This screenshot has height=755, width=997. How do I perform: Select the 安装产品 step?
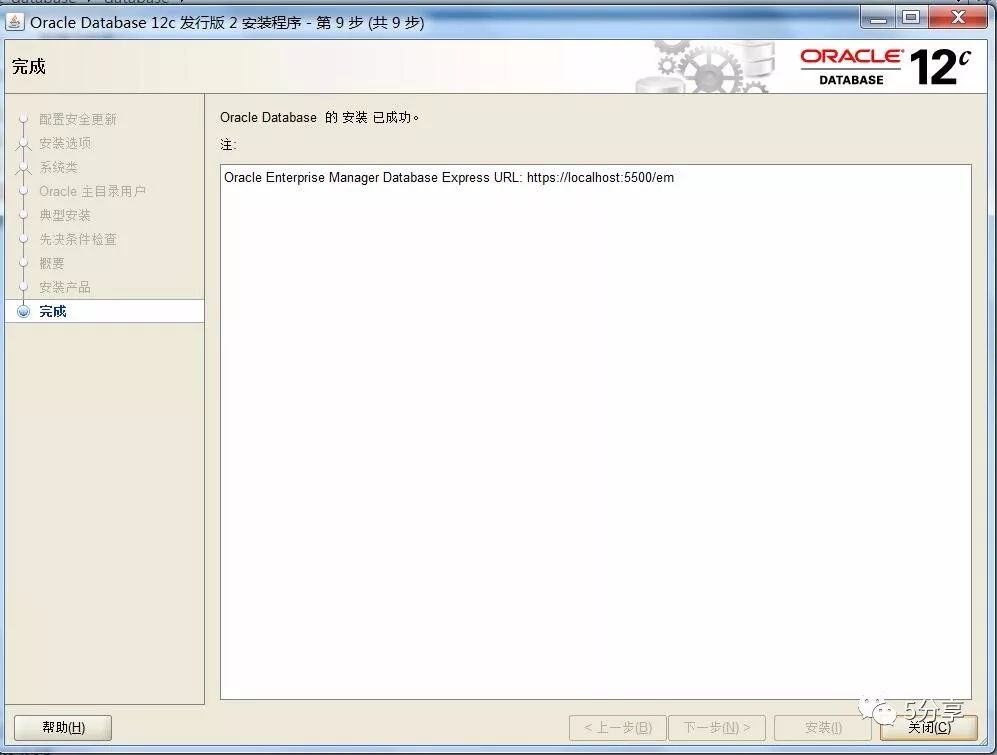coord(65,287)
